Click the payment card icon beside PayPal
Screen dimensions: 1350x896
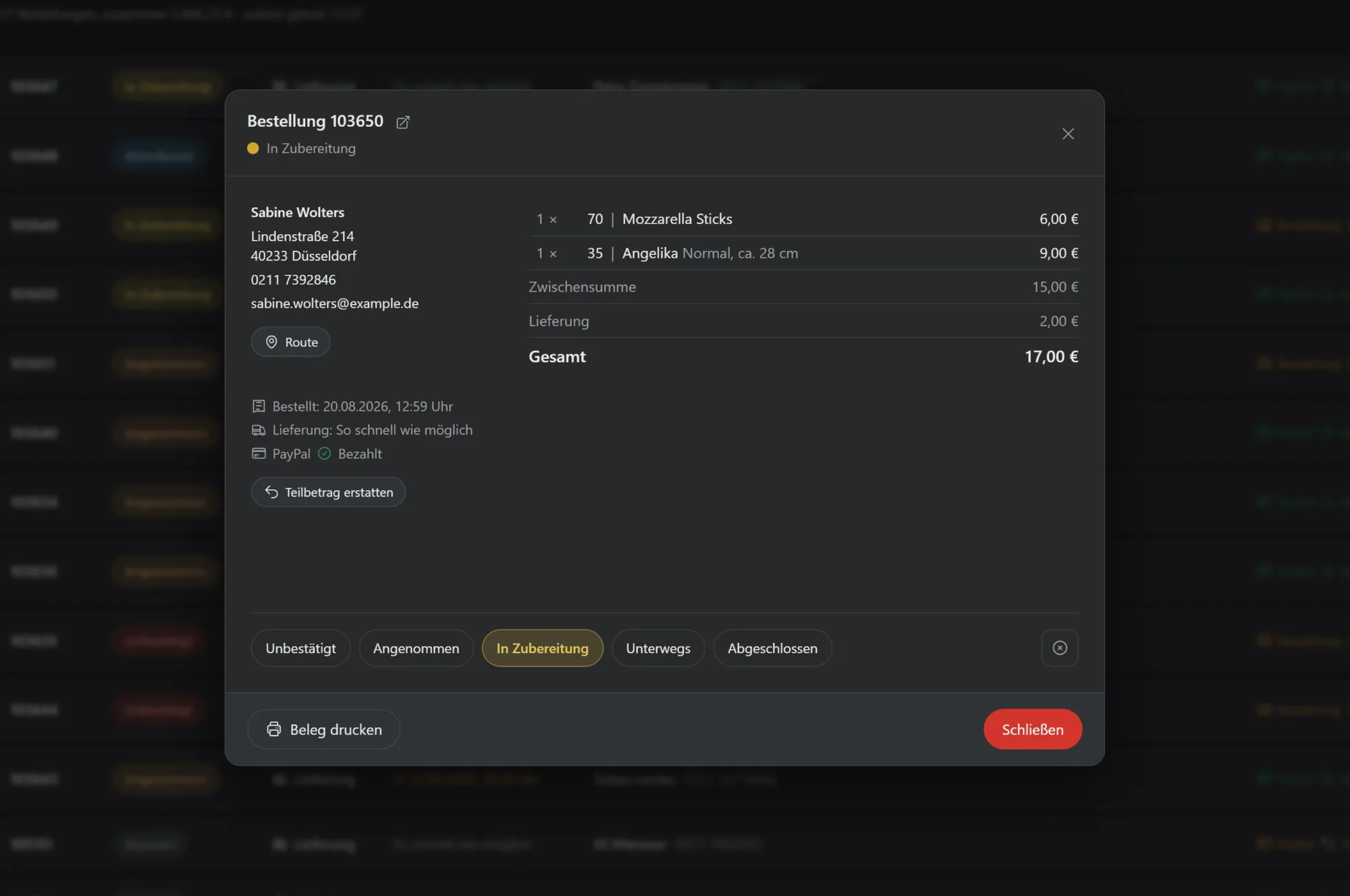coord(259,453)
